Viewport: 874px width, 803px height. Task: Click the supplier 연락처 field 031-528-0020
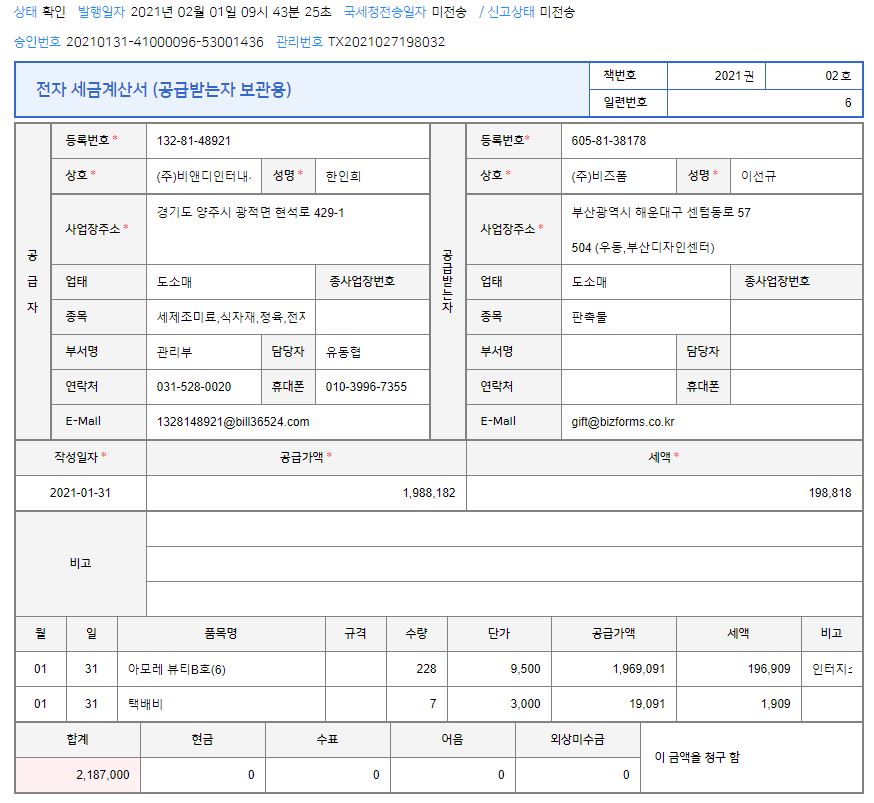coord(204,387)
